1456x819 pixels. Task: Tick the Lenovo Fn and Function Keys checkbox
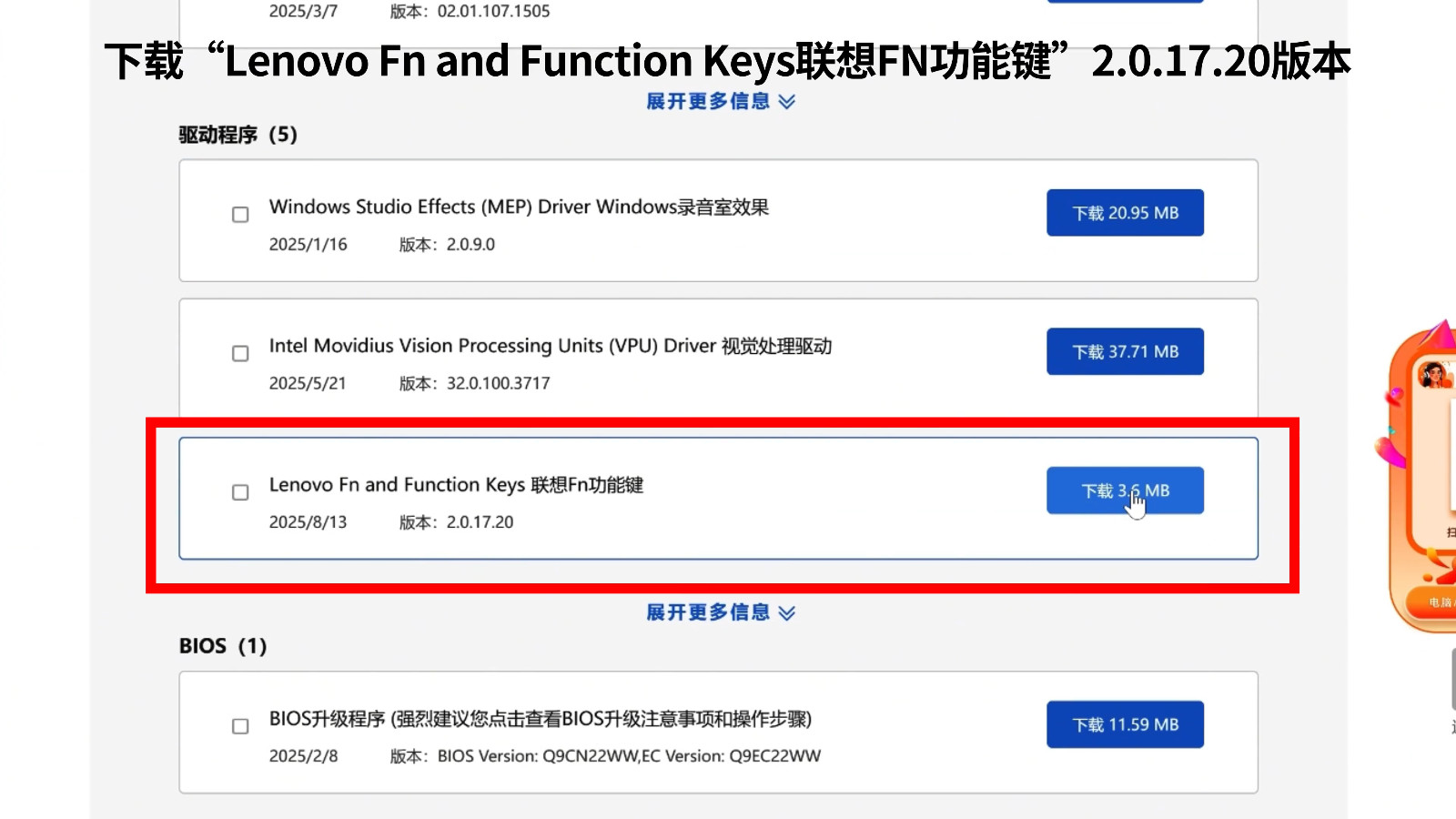click(x=240, y=492)
